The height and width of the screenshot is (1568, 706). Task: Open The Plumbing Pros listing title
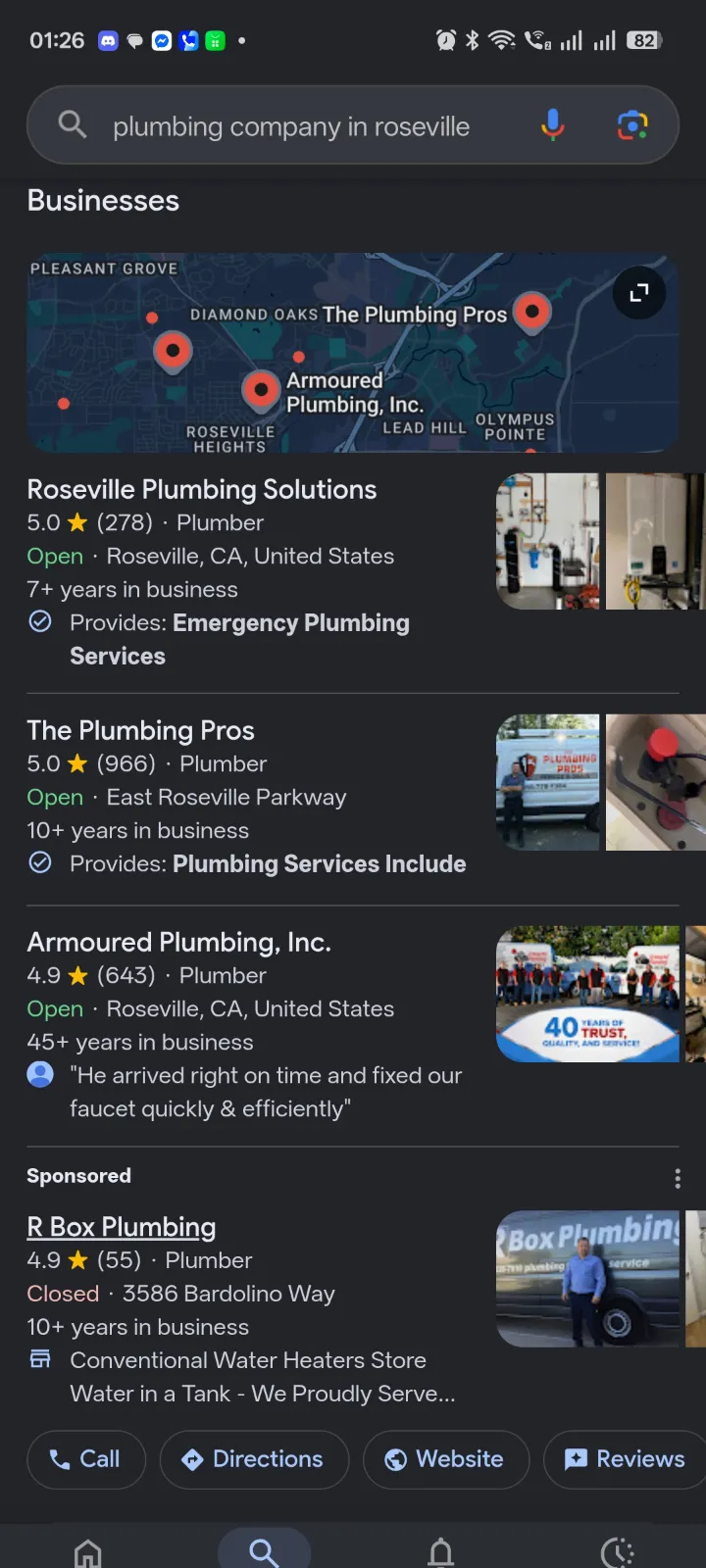(x=141, y=730)
